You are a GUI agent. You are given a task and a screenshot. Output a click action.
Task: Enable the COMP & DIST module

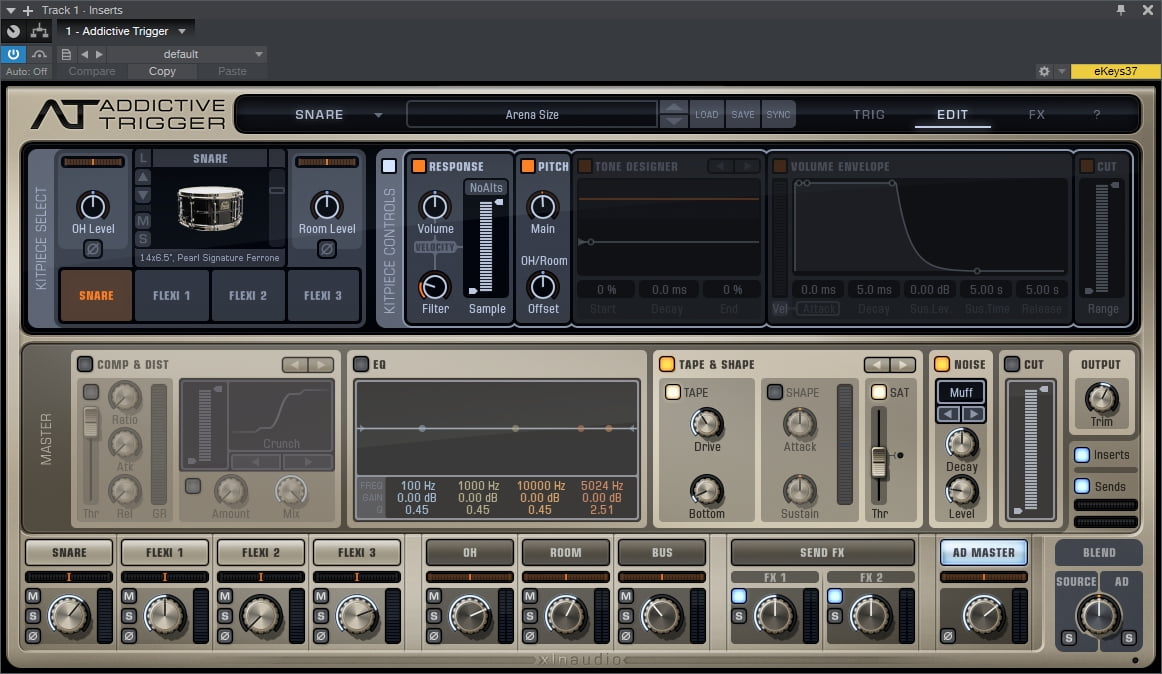pos(85,364)
